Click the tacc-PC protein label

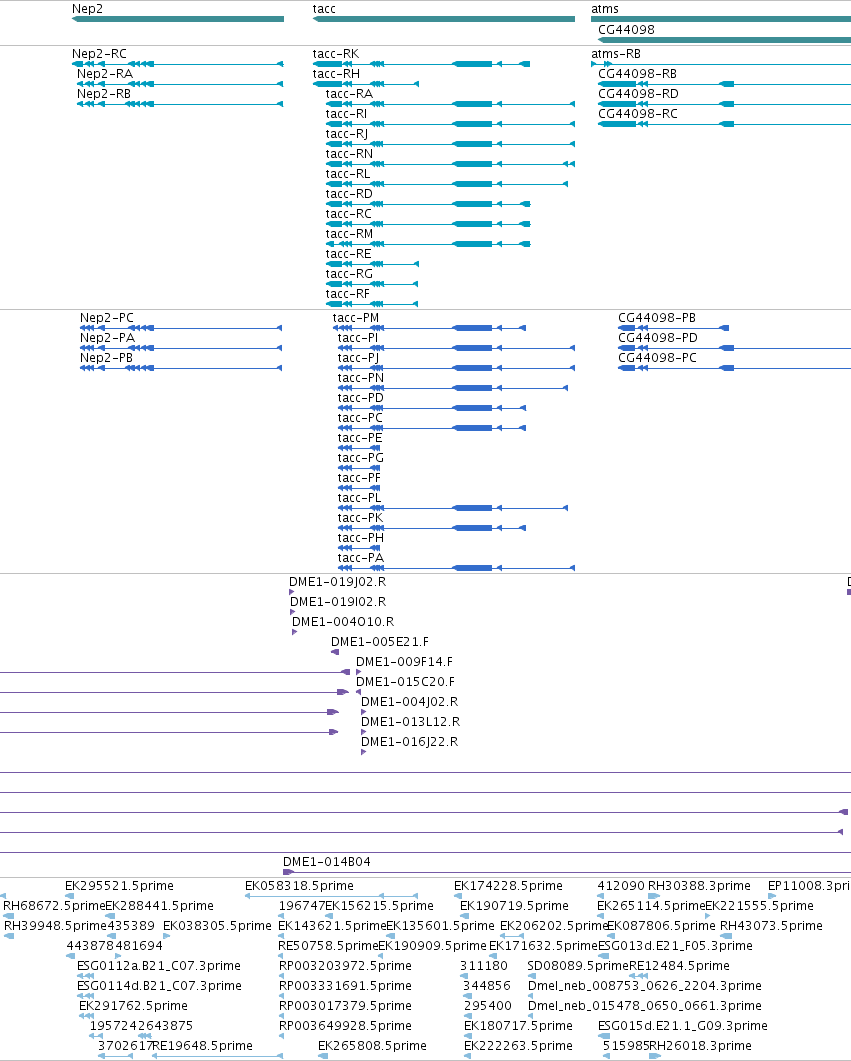click(x=360, y=417)
